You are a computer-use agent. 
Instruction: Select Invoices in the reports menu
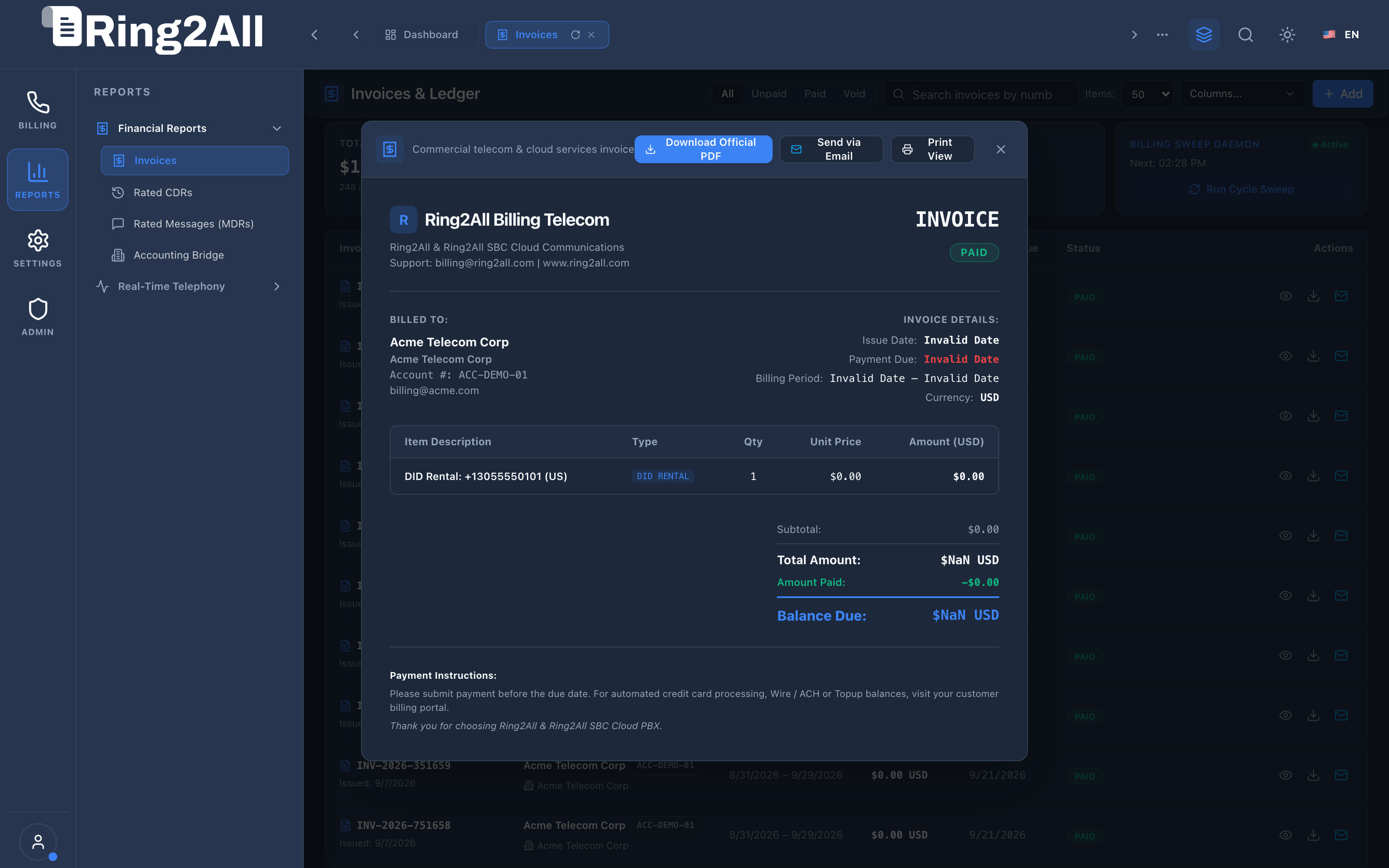tap(194, 160)
